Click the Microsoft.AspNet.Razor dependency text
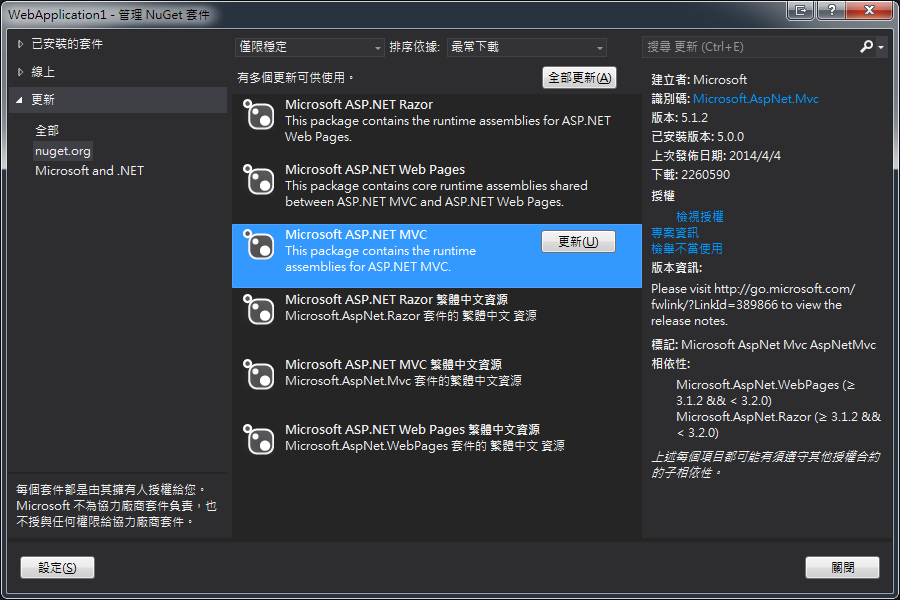The width and height of the screenshot is (900, 600). tap(778, 425)
